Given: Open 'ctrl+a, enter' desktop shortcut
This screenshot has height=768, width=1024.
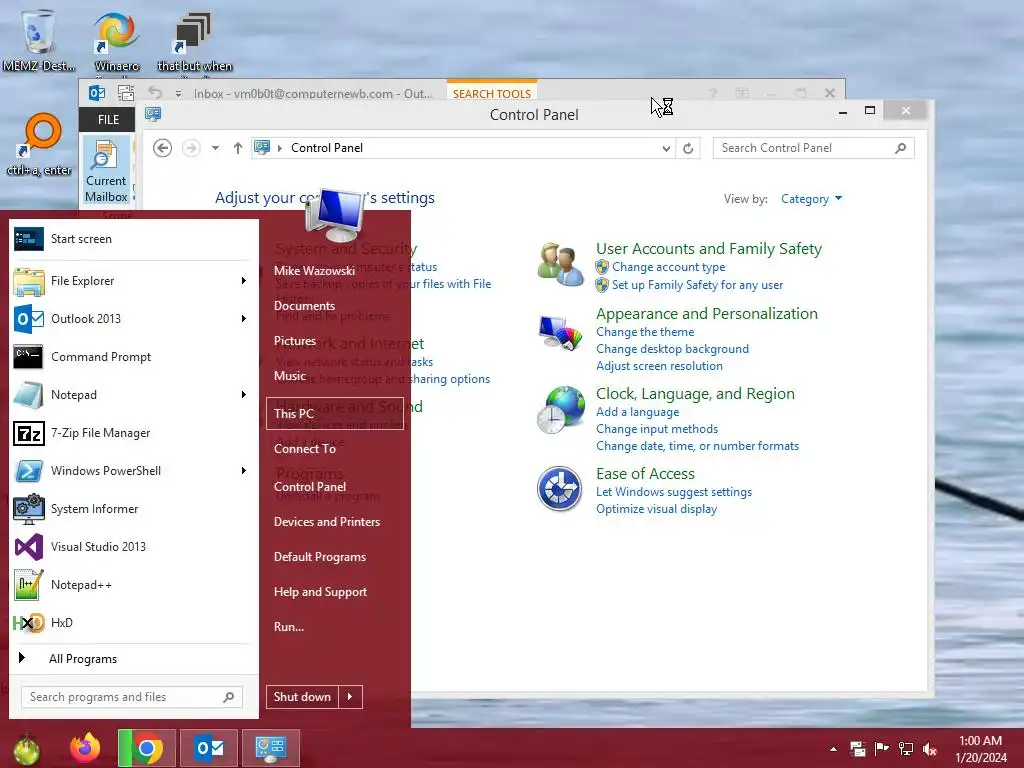Looking at the screenshot, I should 39,145.
